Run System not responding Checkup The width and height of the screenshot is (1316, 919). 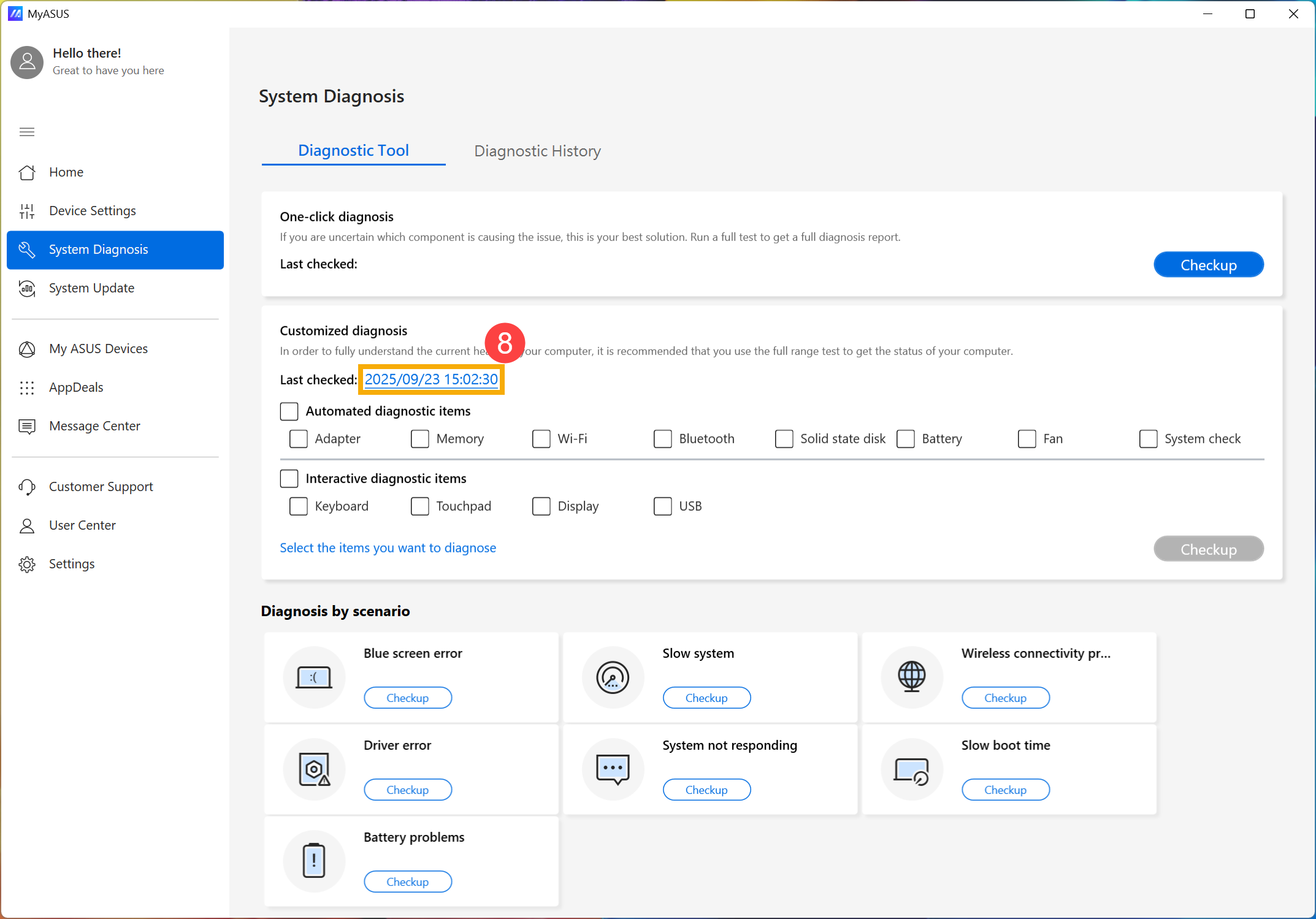[x=706, y=790]
